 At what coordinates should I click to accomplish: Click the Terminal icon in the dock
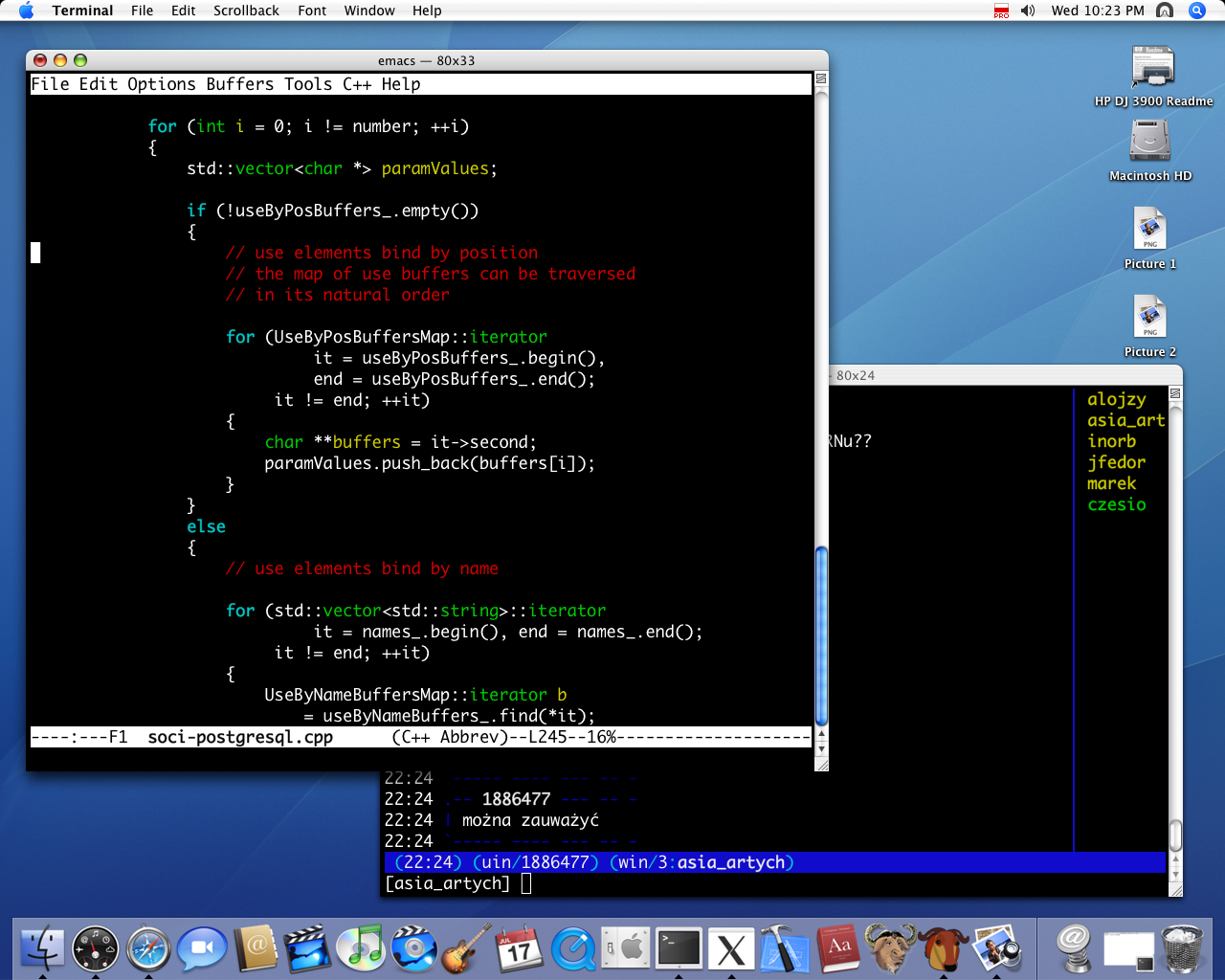(679, 949)
